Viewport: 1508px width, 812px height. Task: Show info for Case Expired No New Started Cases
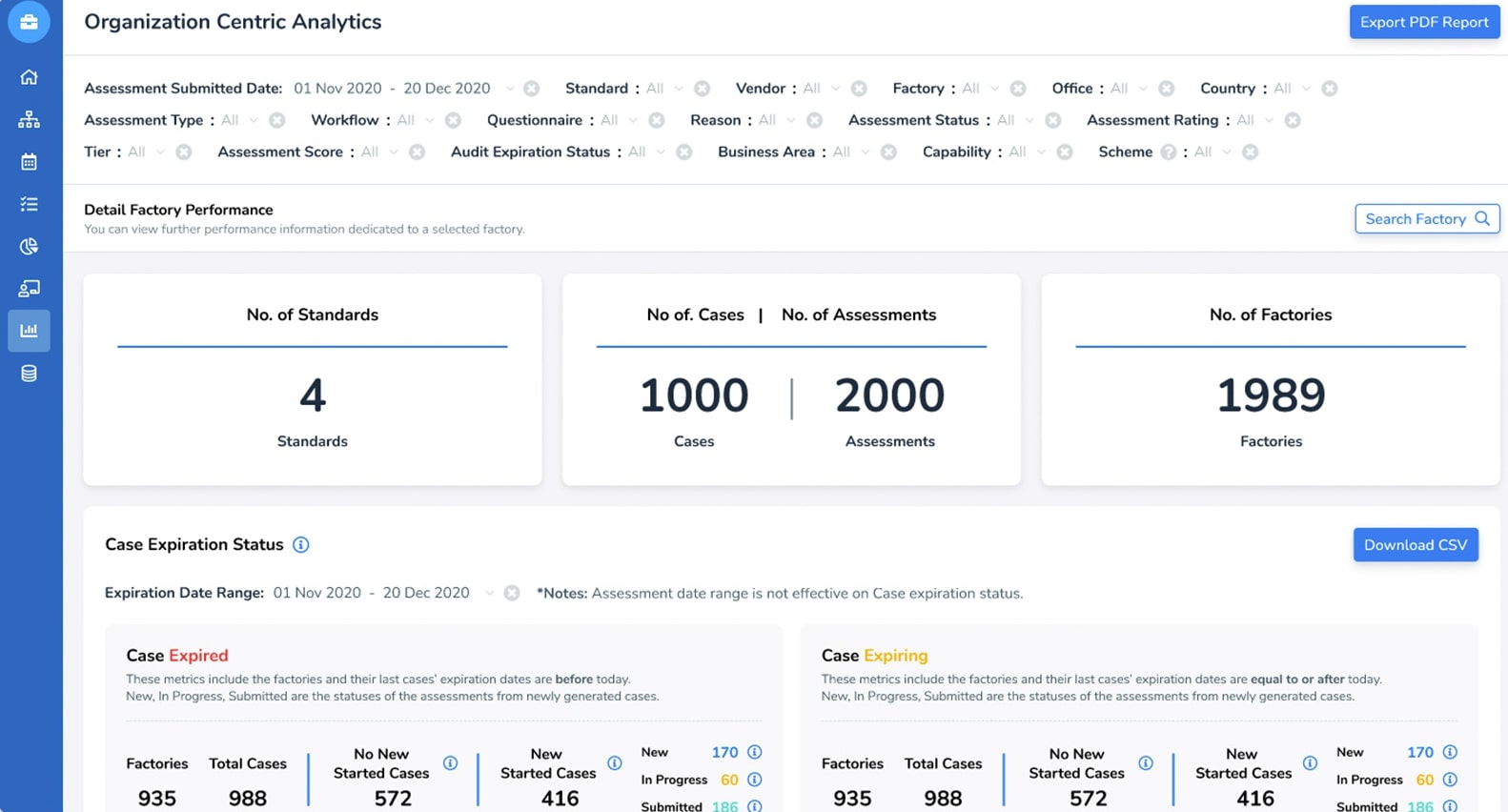451,763
